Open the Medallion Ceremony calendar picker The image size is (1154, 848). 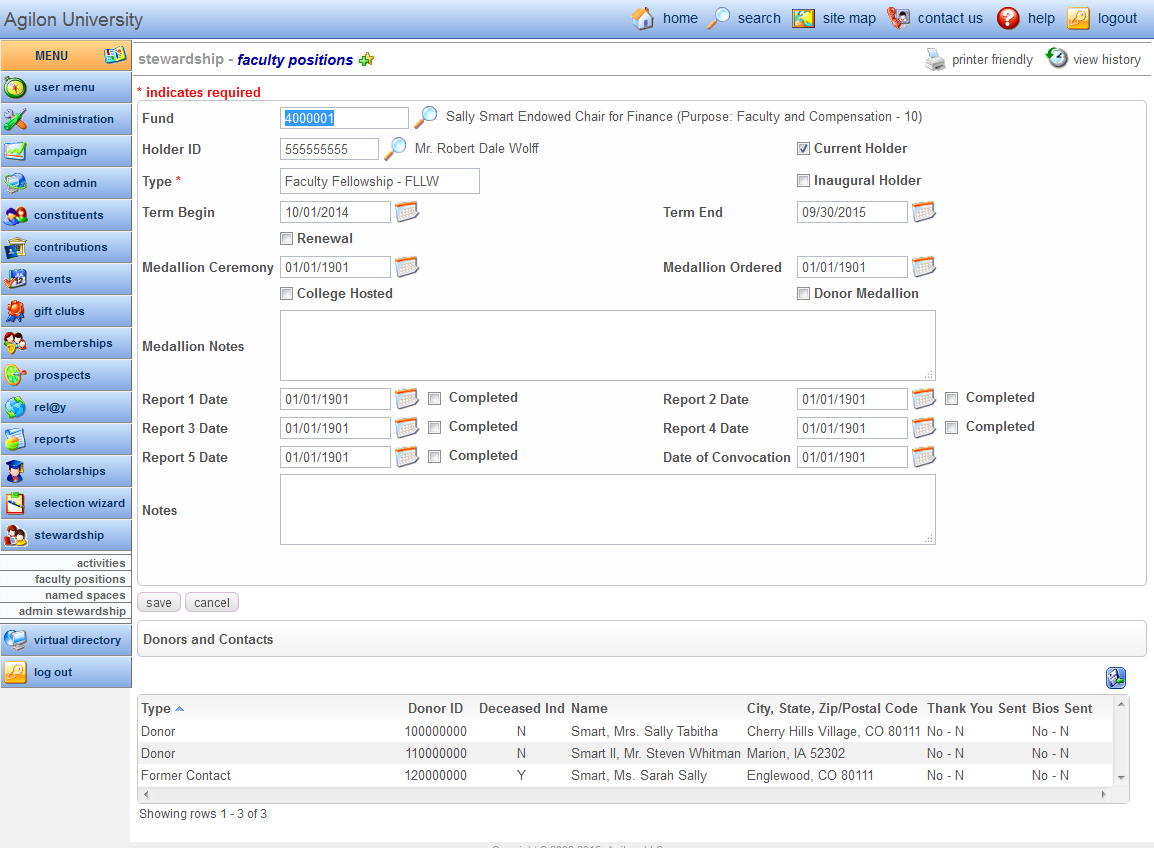pos(407,266)
